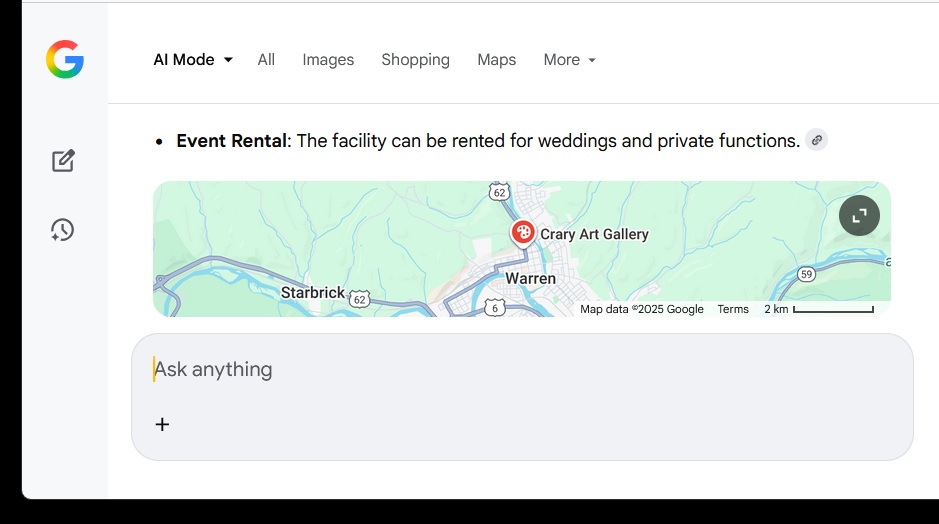This screenshot has height=524, width=939.
Task: Go to the Maps tab
Action: pyautogui.click(x=496, y=60)
